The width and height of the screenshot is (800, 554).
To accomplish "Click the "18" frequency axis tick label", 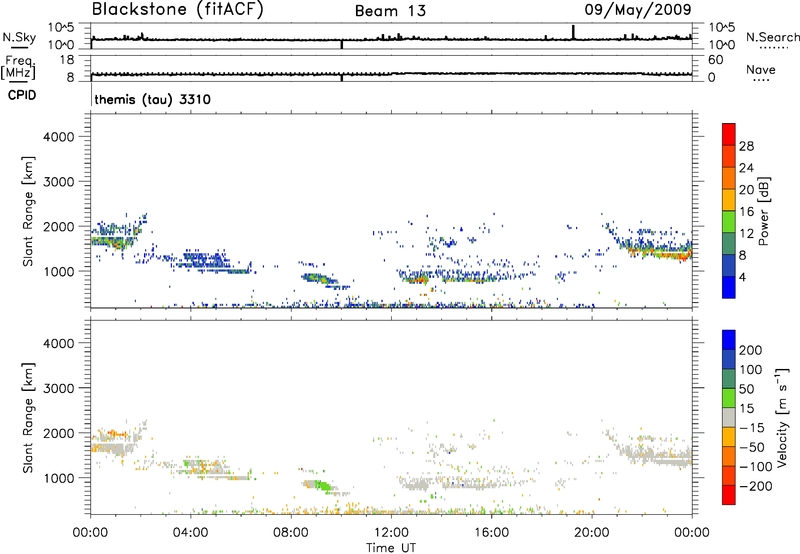I will point(67,60).
